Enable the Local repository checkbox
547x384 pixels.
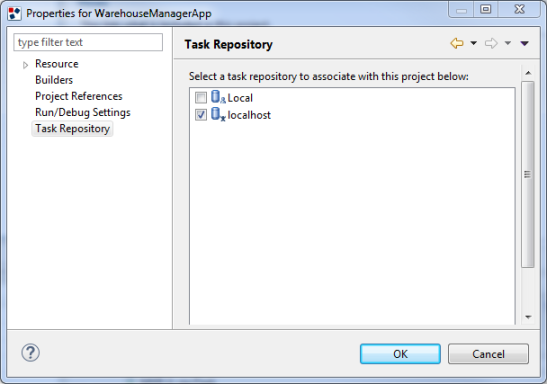pyautogui.click(x=201, y=98)
